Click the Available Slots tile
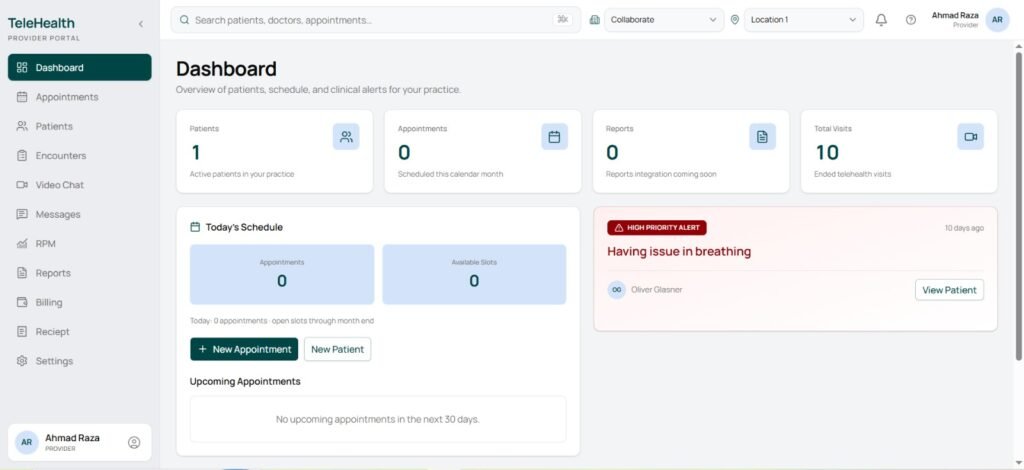The width and height of the screenshot is (1024, 470). pyautogui.click(x=474, y=274)
